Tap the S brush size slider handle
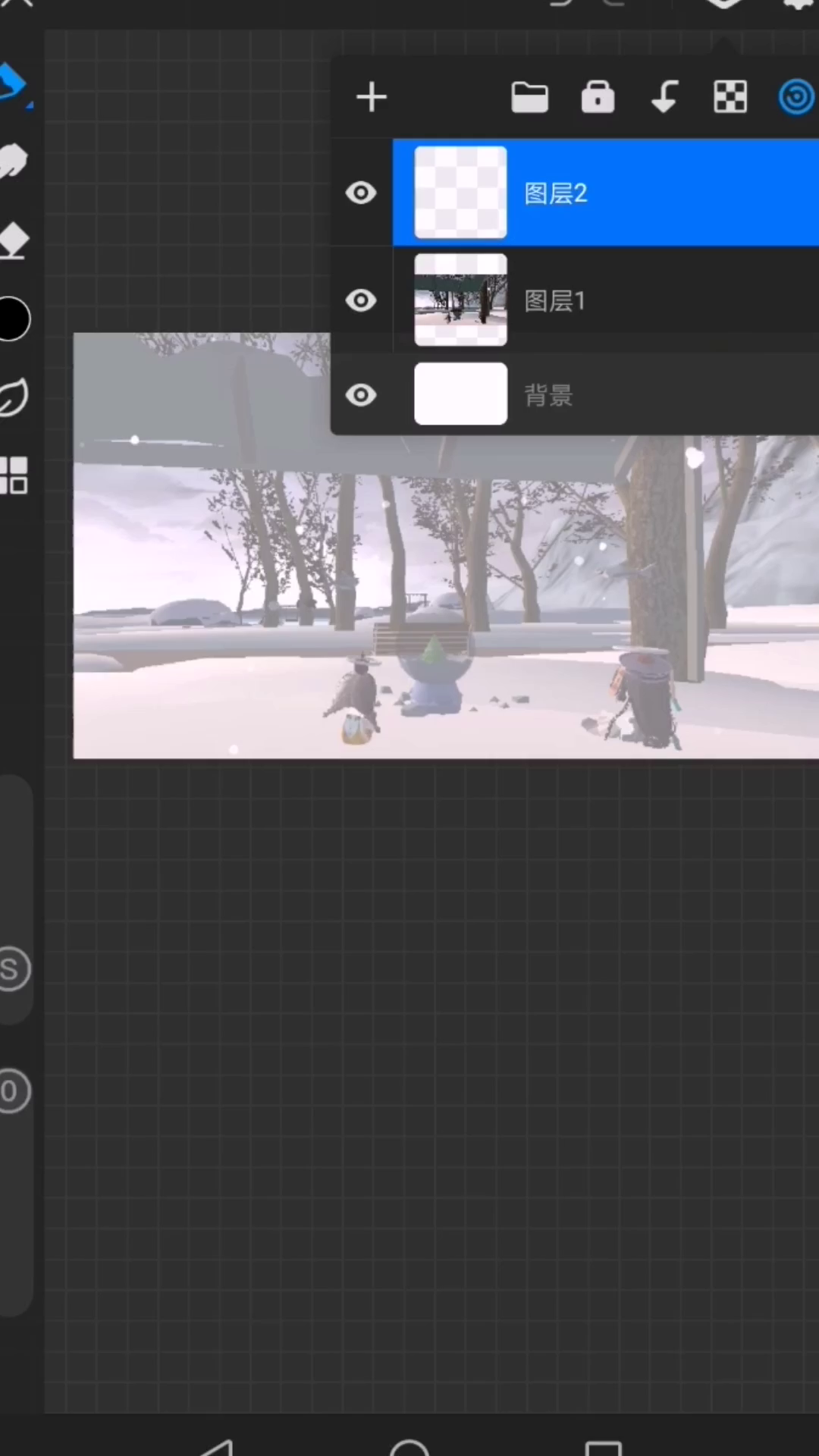The width and height of the screenshot is (819, 1456). [x=12, y=969]
